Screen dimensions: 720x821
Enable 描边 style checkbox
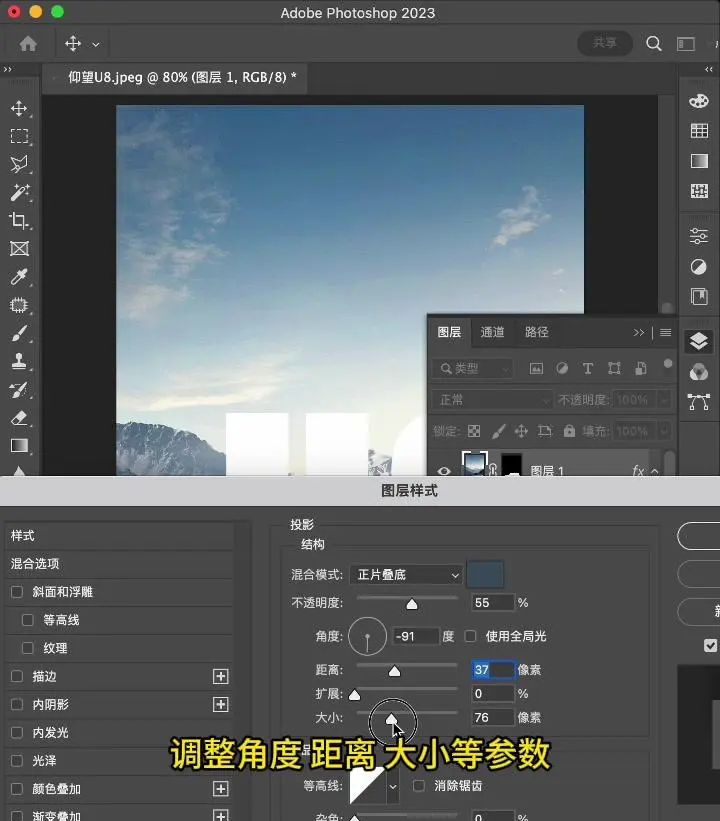tap(17, 676)
